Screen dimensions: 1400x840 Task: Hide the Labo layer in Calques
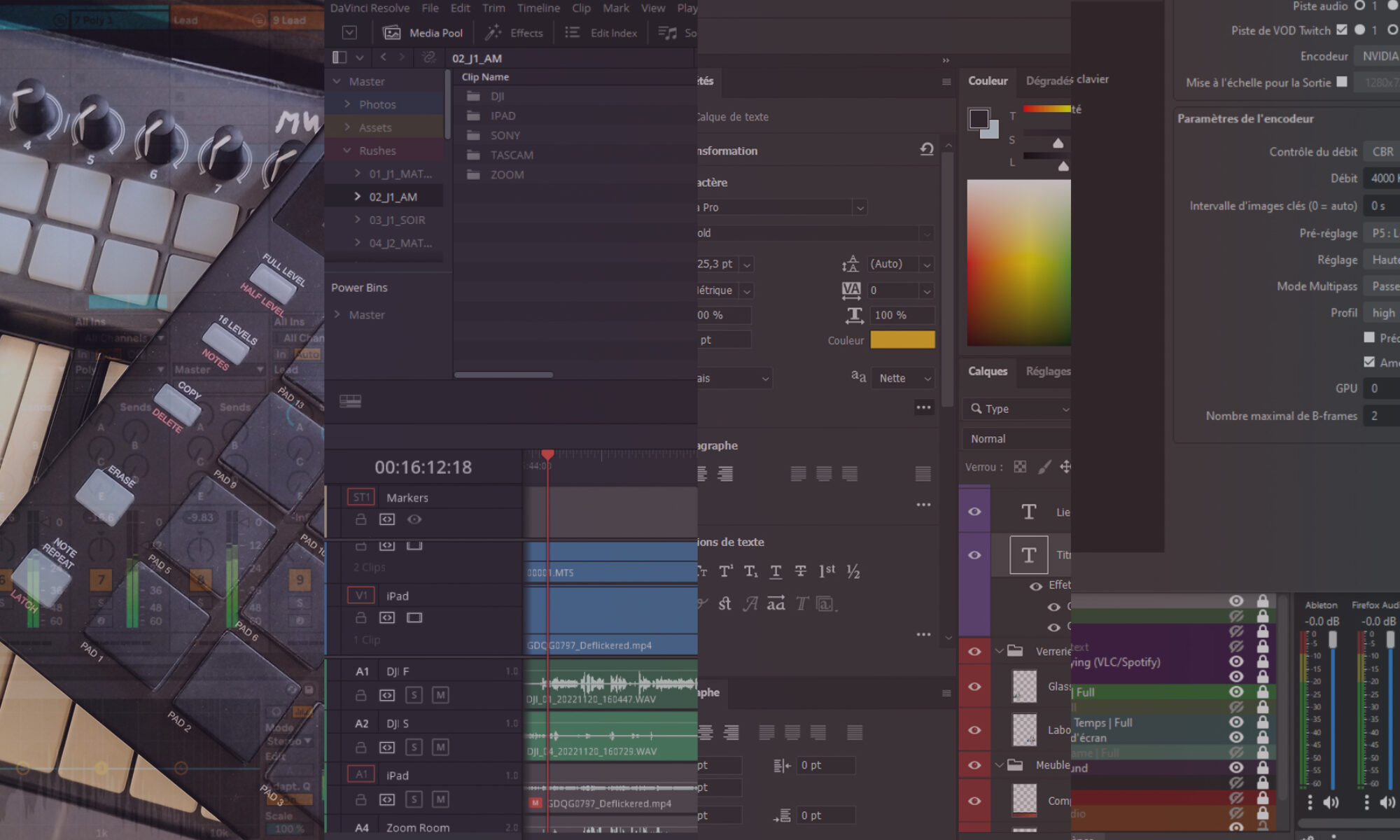coord(974,730)
